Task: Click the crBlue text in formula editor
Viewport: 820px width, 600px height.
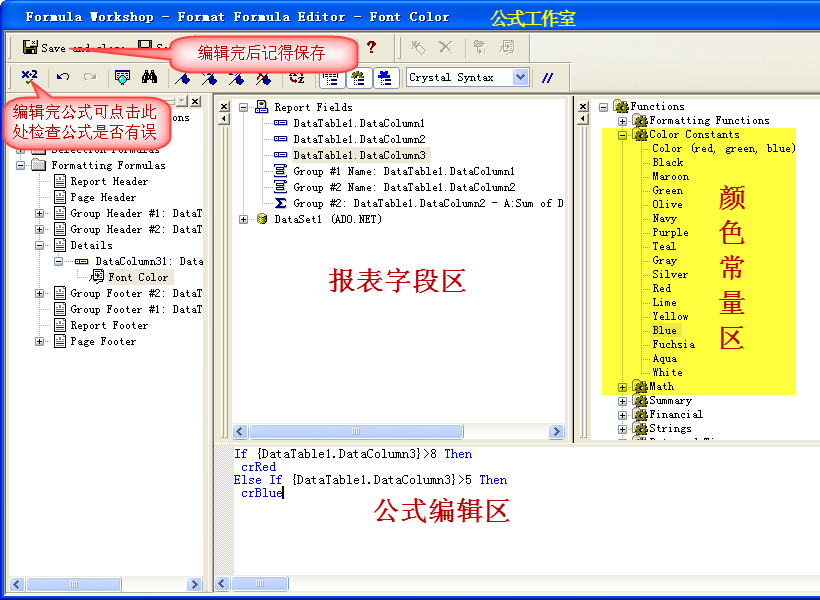Action: [261, 493]
